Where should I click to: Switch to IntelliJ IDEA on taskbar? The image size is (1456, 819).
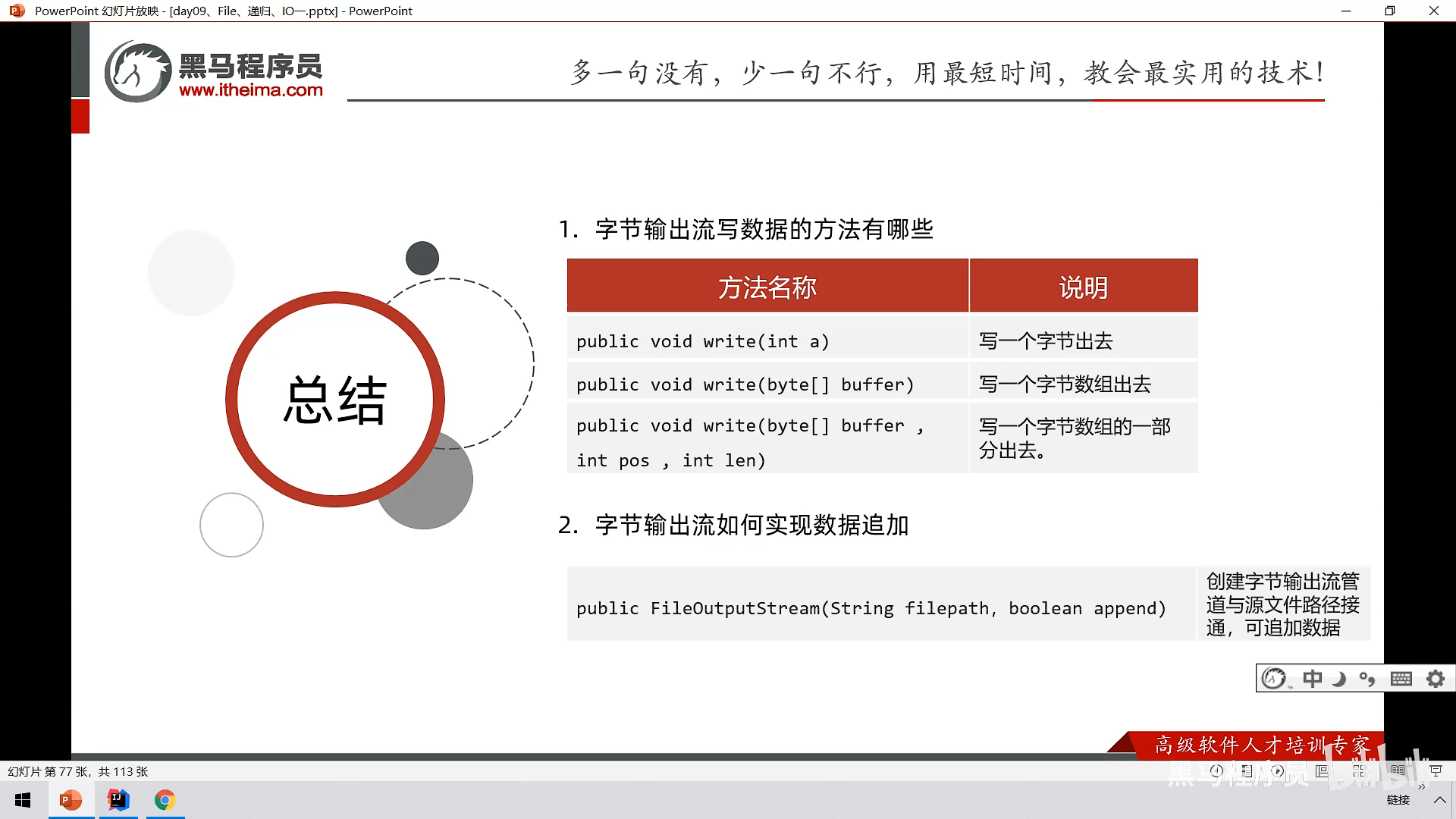click(x=118, y=800)
